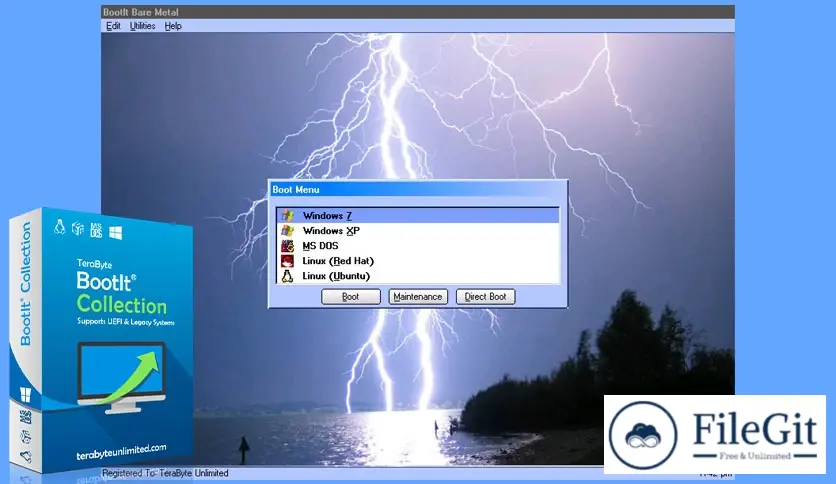
Task: Click the Ubuntu penguin icon
Action: (288, 276)
